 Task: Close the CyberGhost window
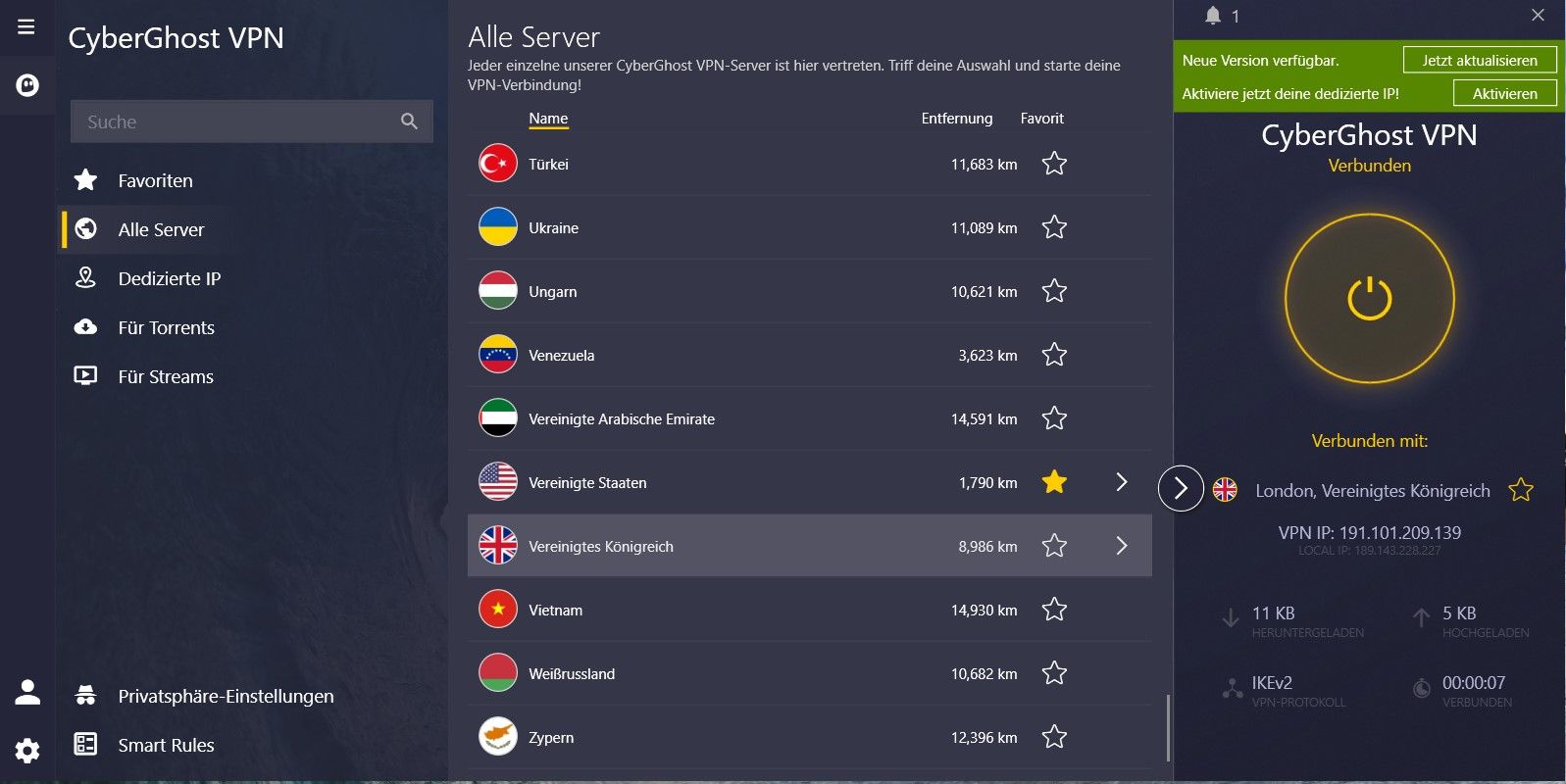[x=1538, y=15]
